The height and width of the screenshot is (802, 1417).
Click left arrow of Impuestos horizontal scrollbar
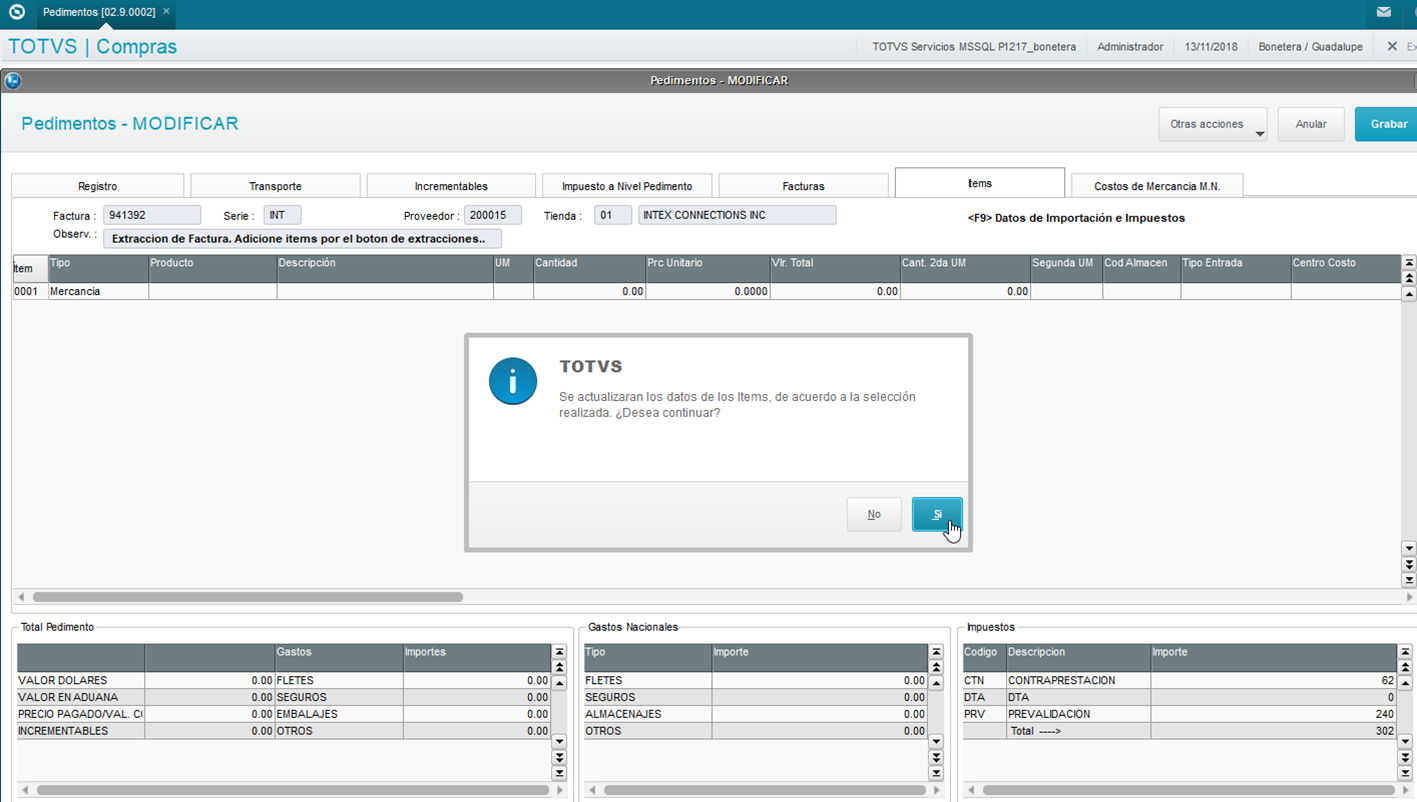[x=971, y=790]
